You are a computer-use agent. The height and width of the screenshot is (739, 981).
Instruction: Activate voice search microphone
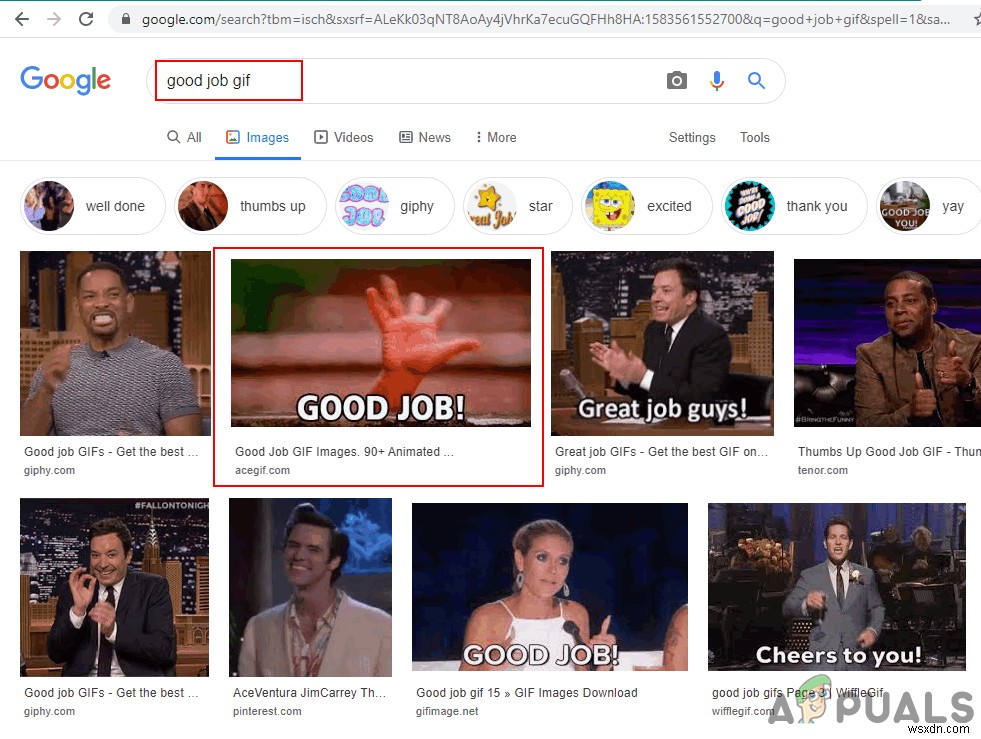click(x=717, y=80)
